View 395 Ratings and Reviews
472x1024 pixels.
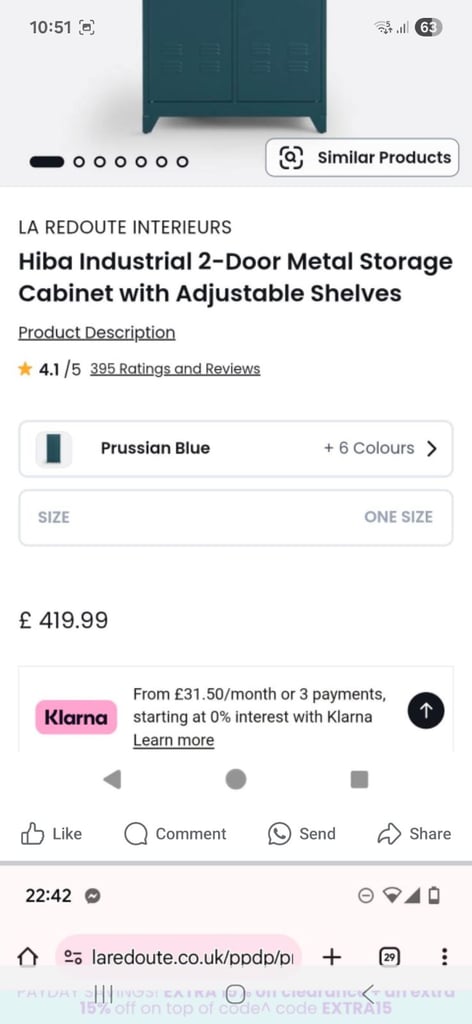175,369
